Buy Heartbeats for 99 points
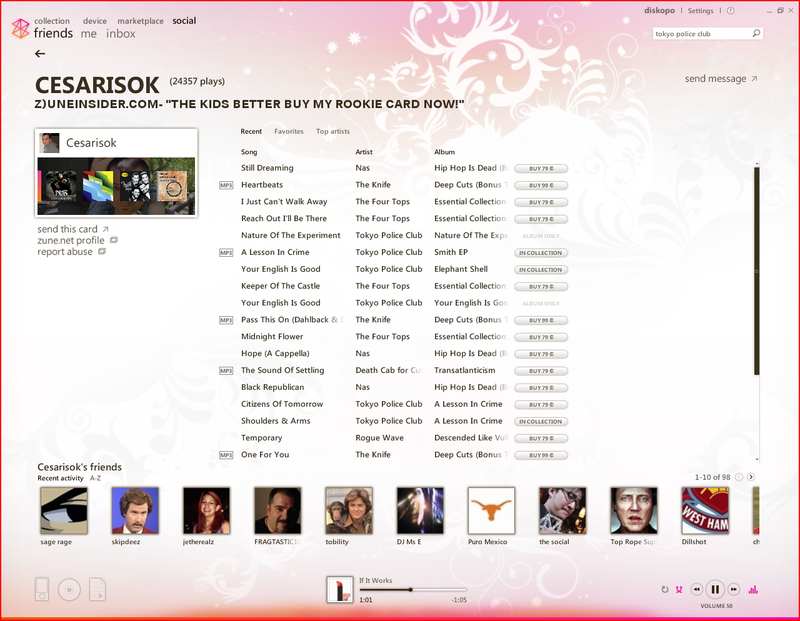 click(x=541, y=185)
